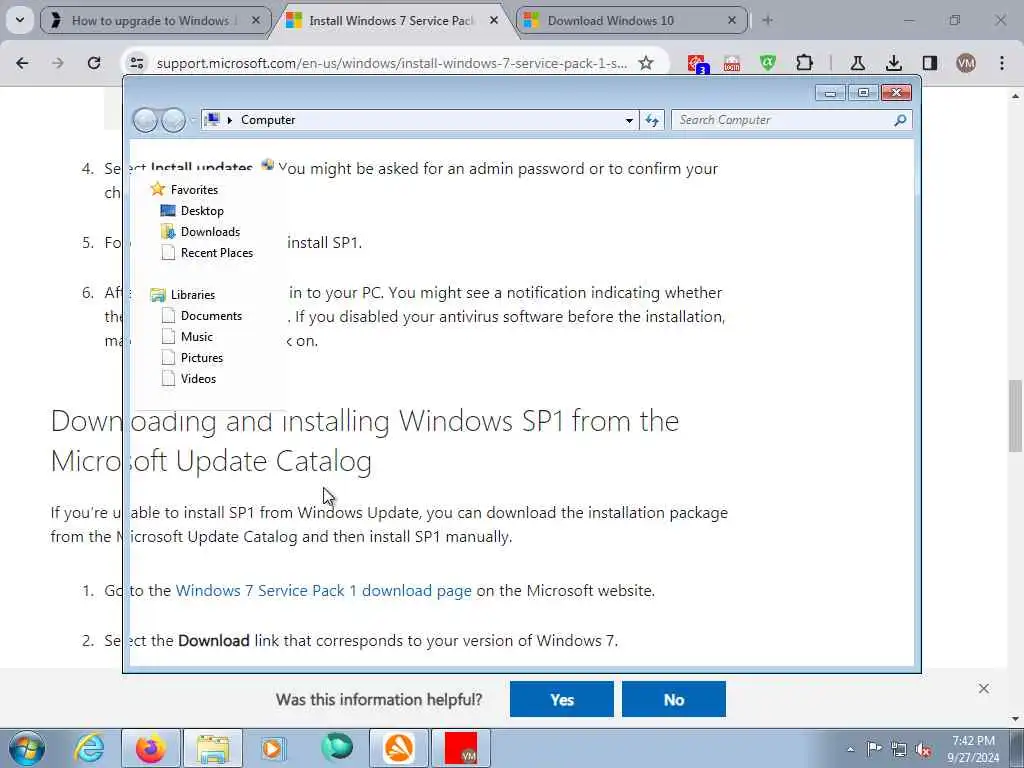1024x768 pixels.
Task: Answer No to Was this information helpful
Action: tap(673, 699)
